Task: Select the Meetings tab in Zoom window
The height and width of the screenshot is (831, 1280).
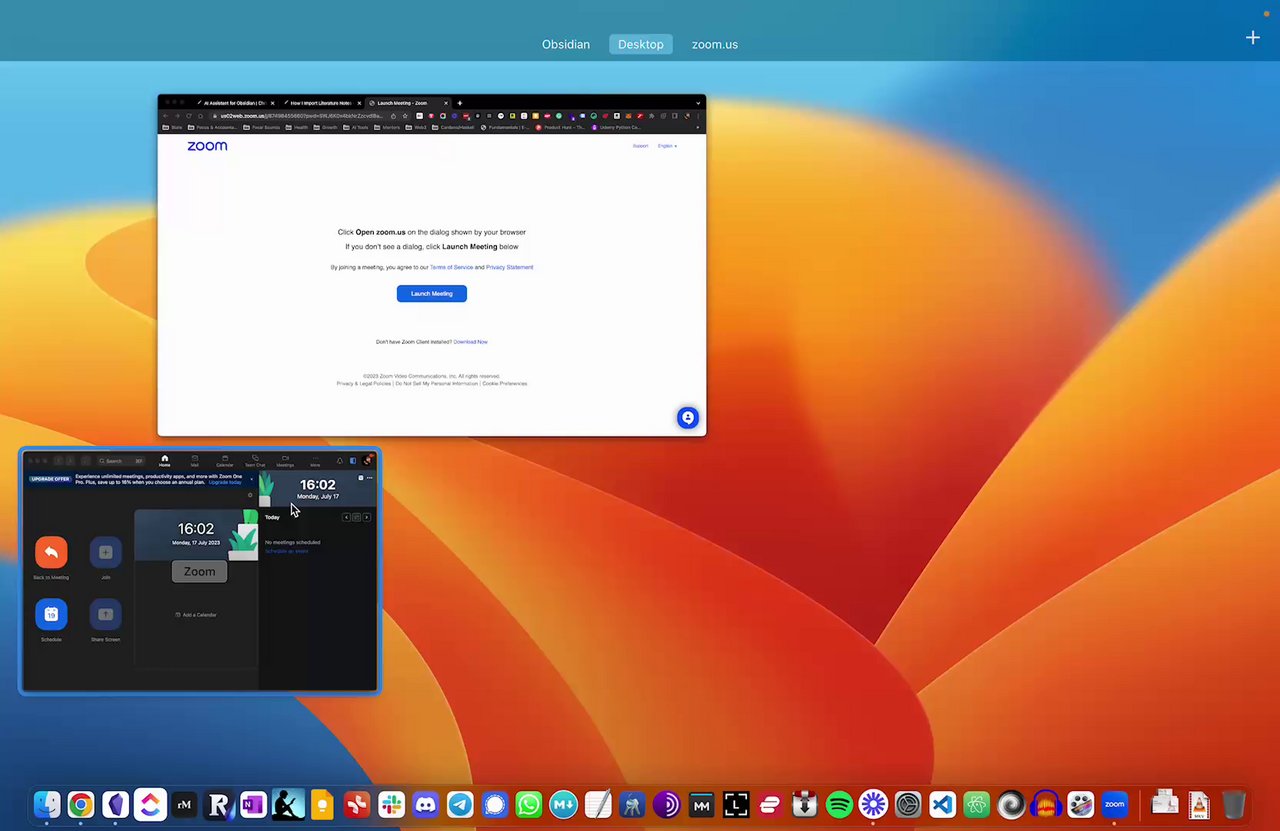Action: click(x=285, y=461)
